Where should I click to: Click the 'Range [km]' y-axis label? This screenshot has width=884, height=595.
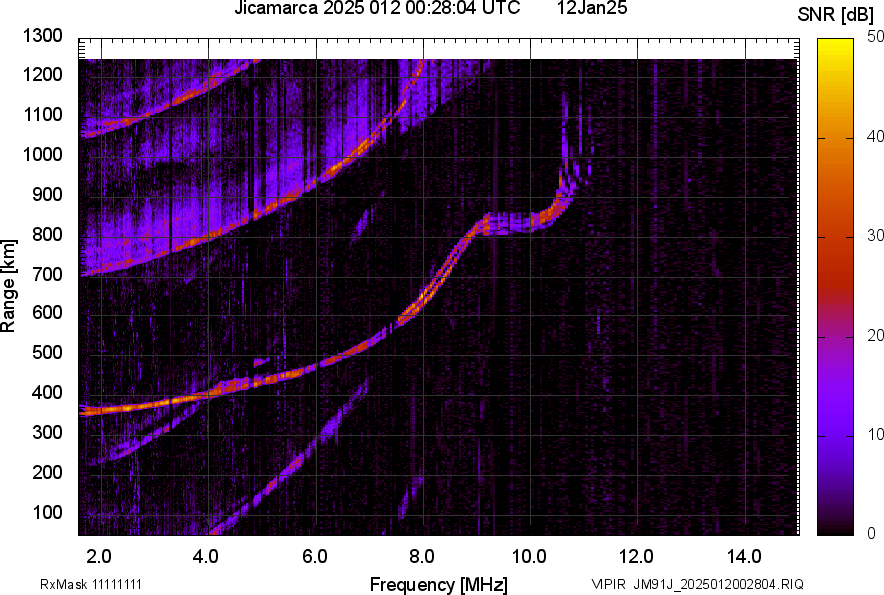coord(8,286)
